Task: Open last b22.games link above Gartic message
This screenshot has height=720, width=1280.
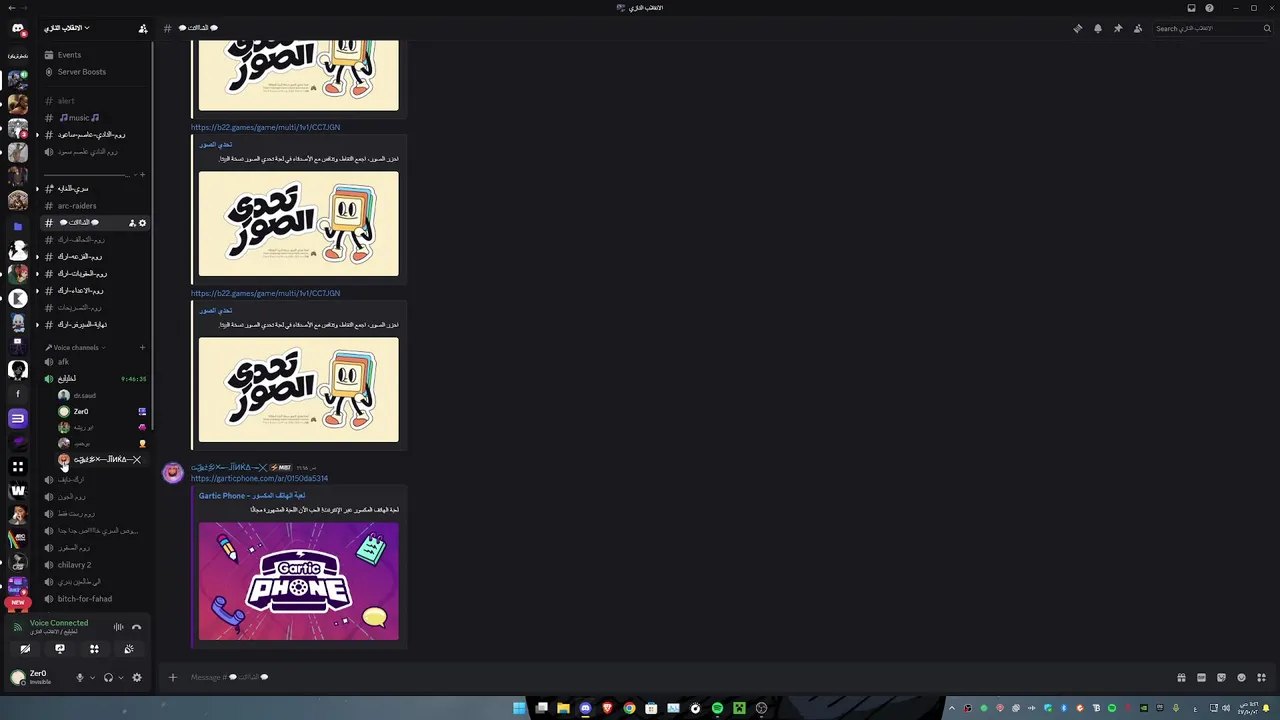Action: (x=265, y=293)
